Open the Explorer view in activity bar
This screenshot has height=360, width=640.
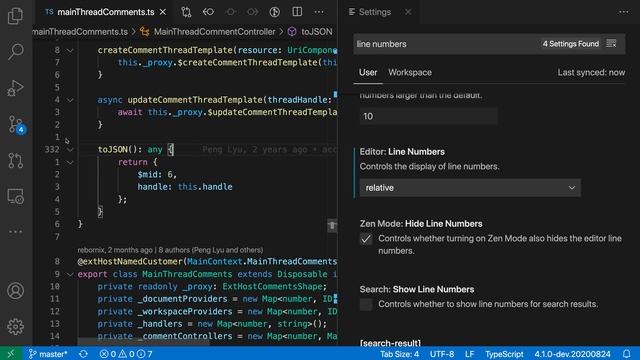pyautogui.click(x=16, y=16)
